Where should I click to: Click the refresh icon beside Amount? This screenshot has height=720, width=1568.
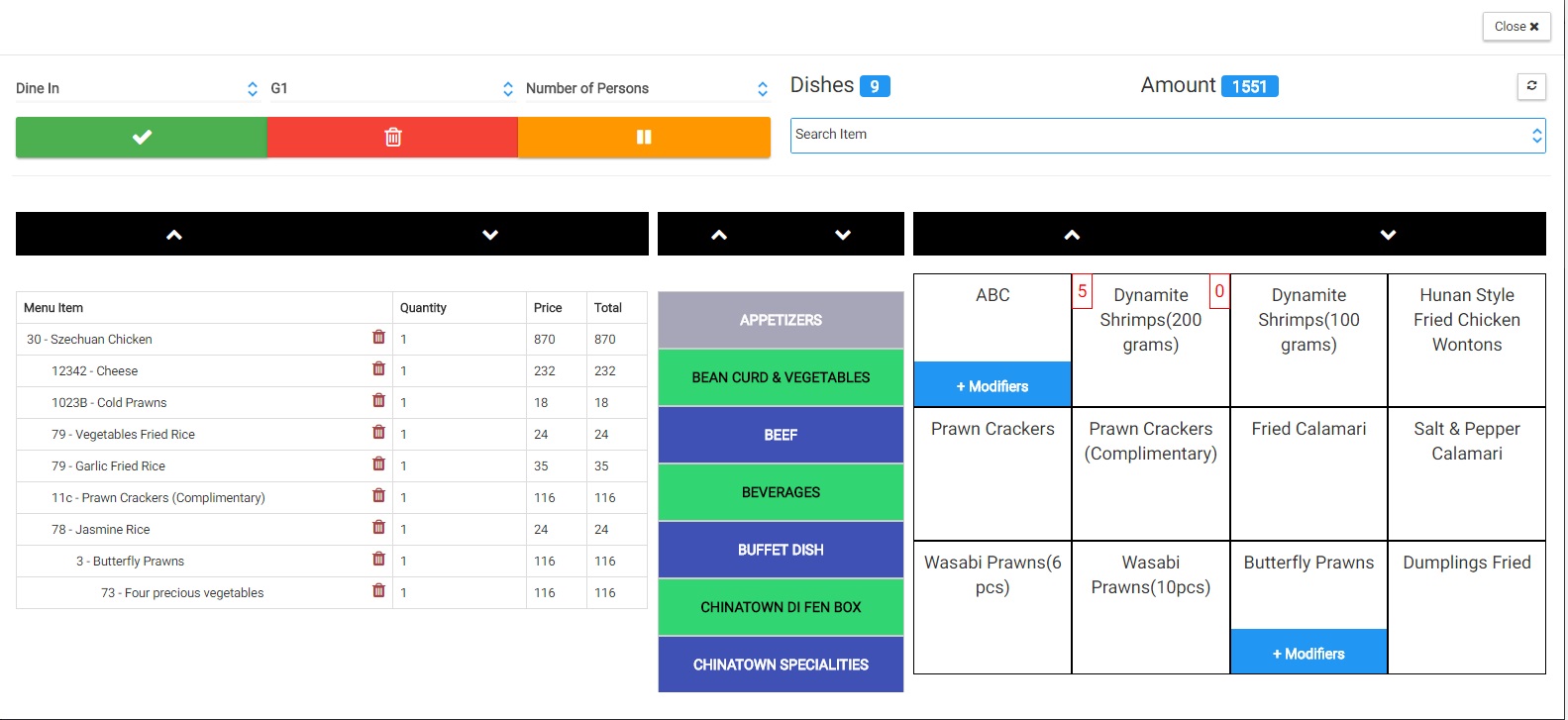pyautogui.click(x=1530, y=86)
